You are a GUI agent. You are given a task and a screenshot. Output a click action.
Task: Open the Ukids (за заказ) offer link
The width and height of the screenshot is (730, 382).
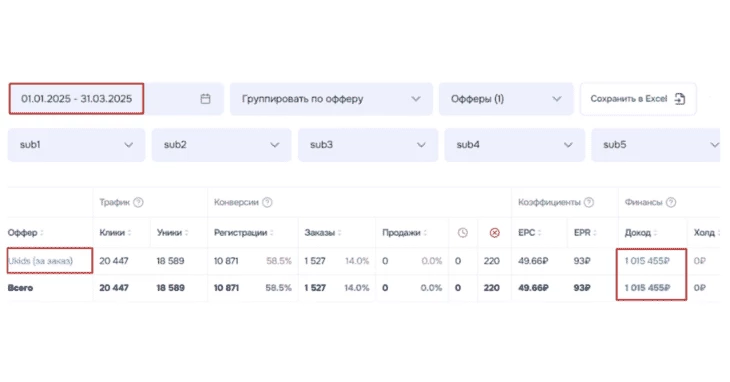tap(41, 261)
